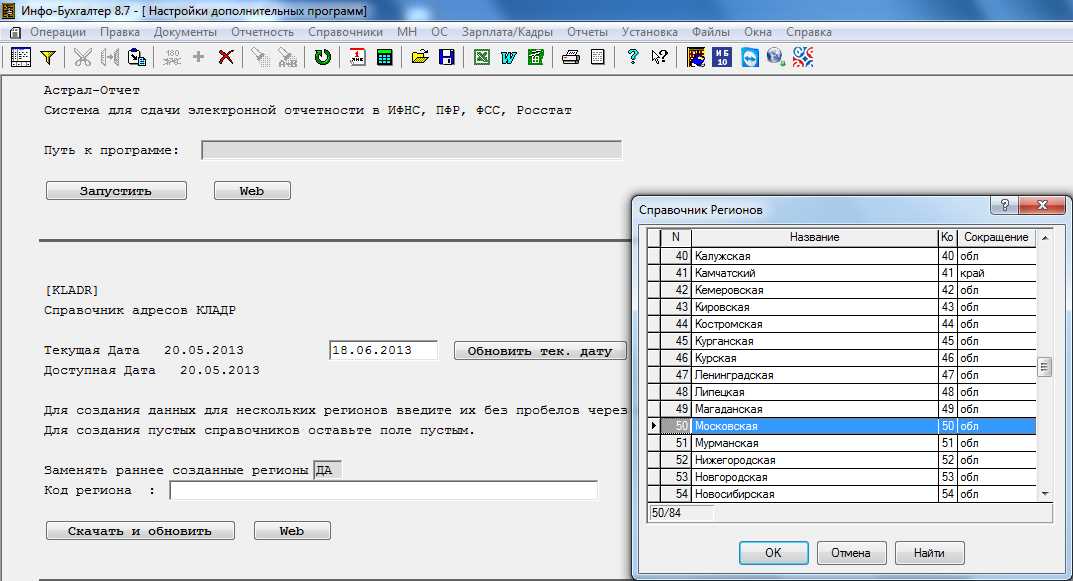The width and height of the screenshot is (1073, 581).
Task: Open the calendar date icon
Action: click(x=357, y=57)
